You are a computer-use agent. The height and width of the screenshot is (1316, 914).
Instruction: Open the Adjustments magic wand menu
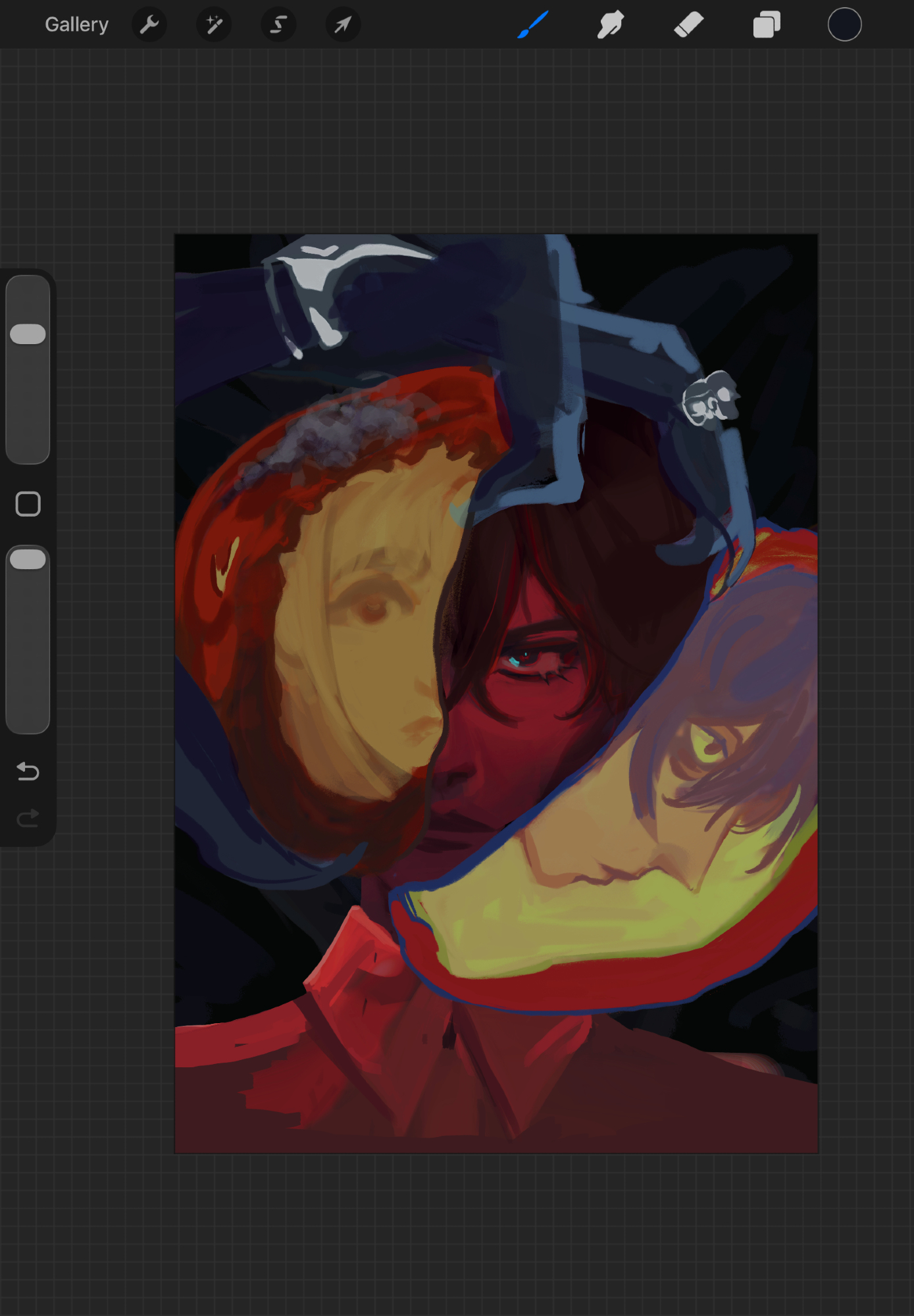pos(214,25)
